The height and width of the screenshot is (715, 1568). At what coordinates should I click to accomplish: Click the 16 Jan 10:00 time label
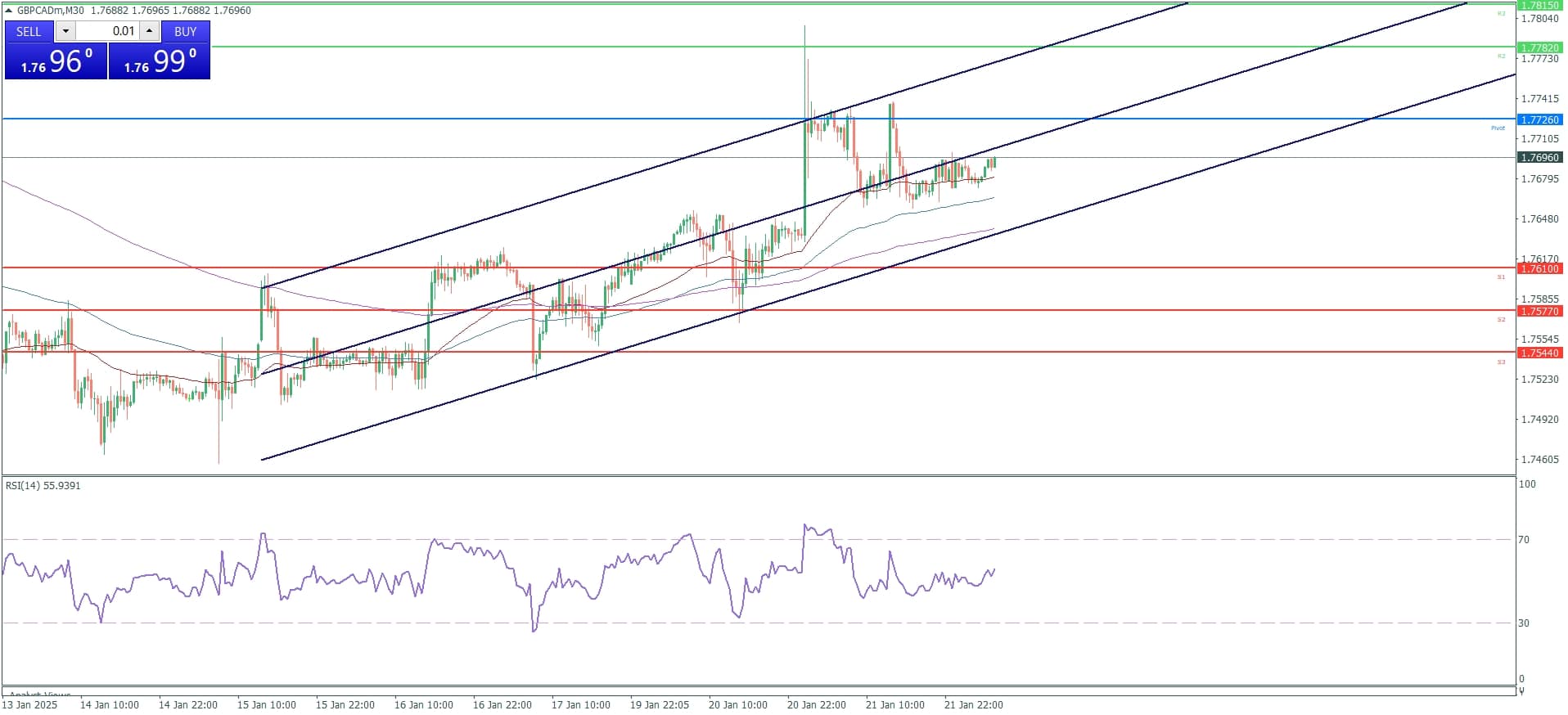click(x=424, y=704)
